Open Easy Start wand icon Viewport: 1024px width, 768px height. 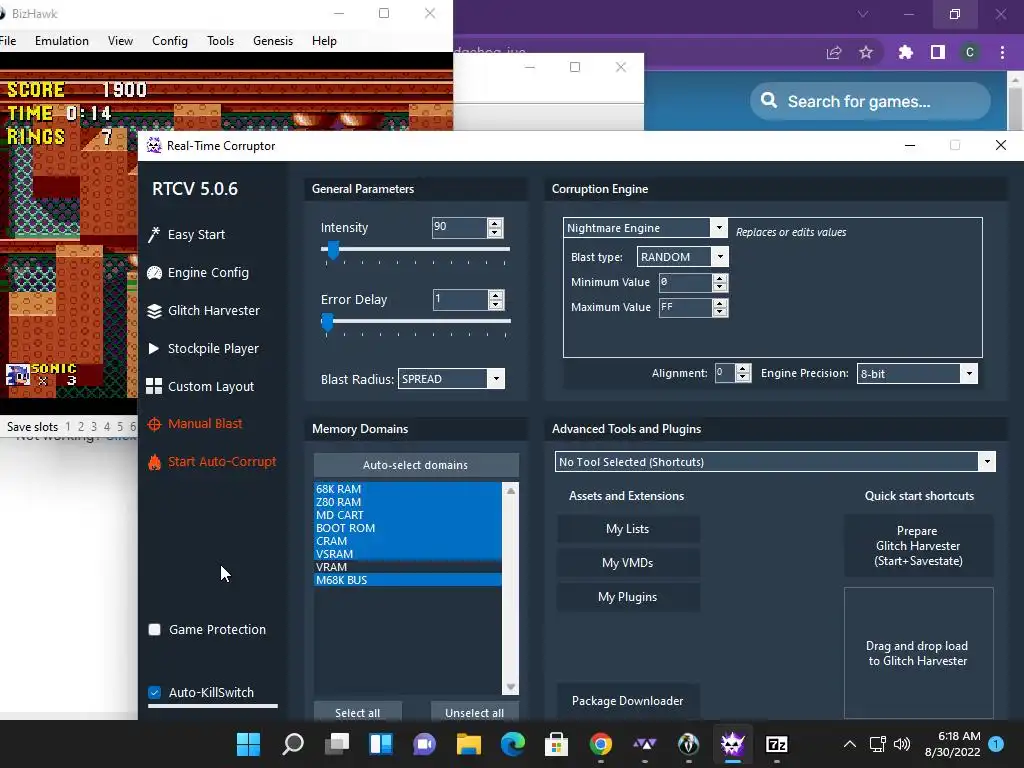point(154,234)
